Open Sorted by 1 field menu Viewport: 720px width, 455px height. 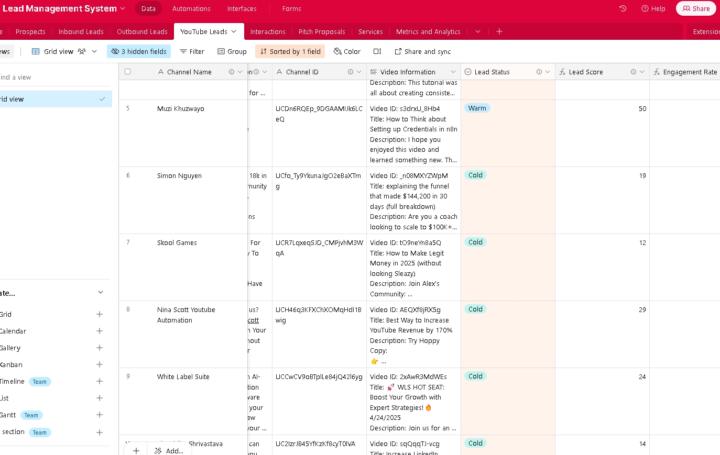pyautogui.click(x=290, y=51)
